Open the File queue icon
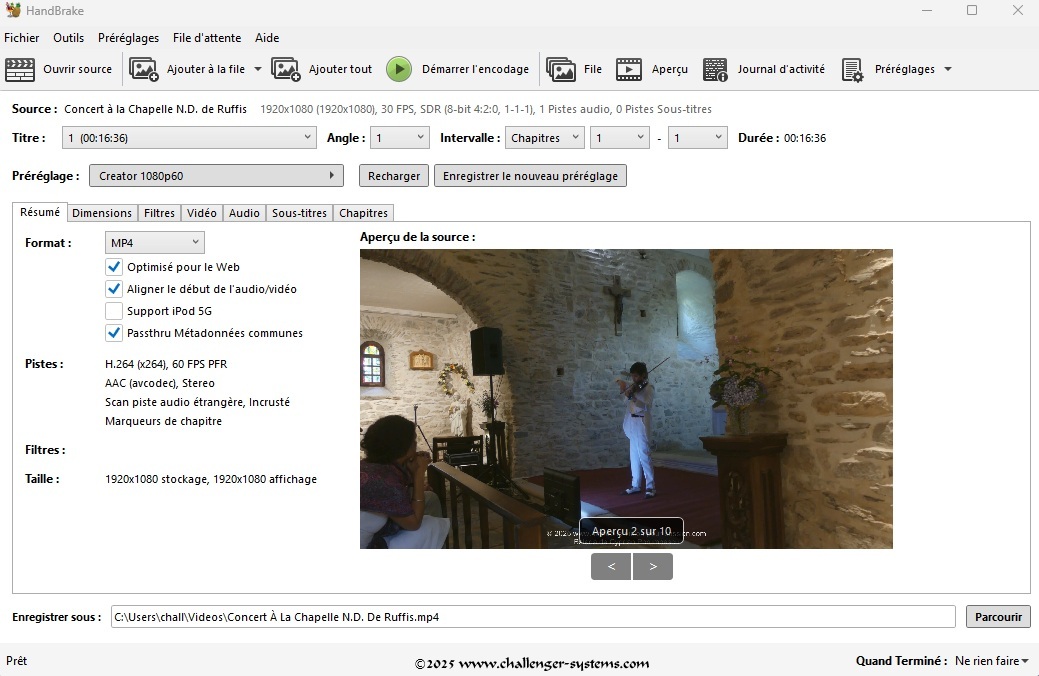This screenshot has height=676, width=1039. [x=561, y=69]
